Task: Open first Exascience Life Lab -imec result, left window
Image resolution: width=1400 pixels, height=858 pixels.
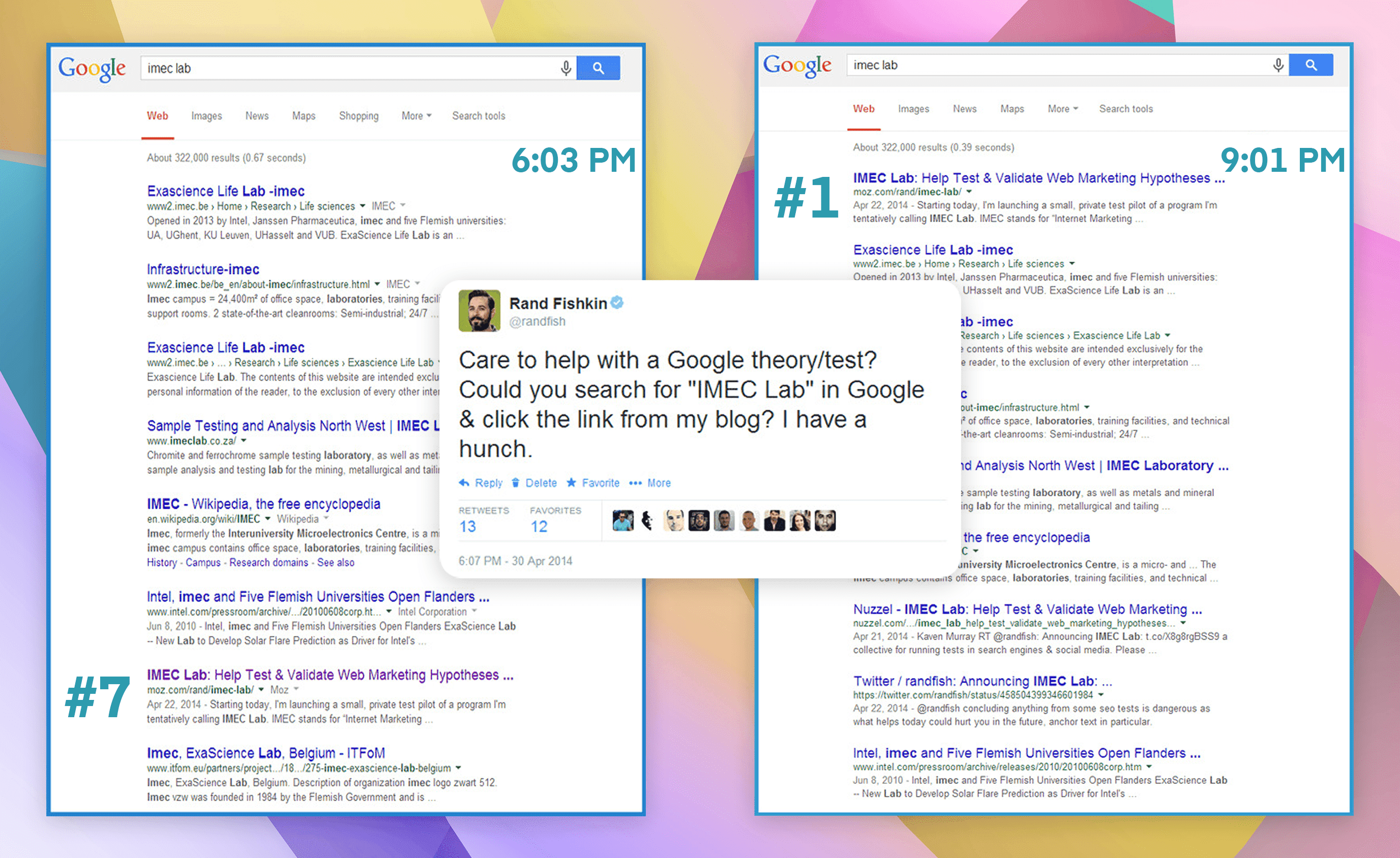Action: (x=226, y=191)
